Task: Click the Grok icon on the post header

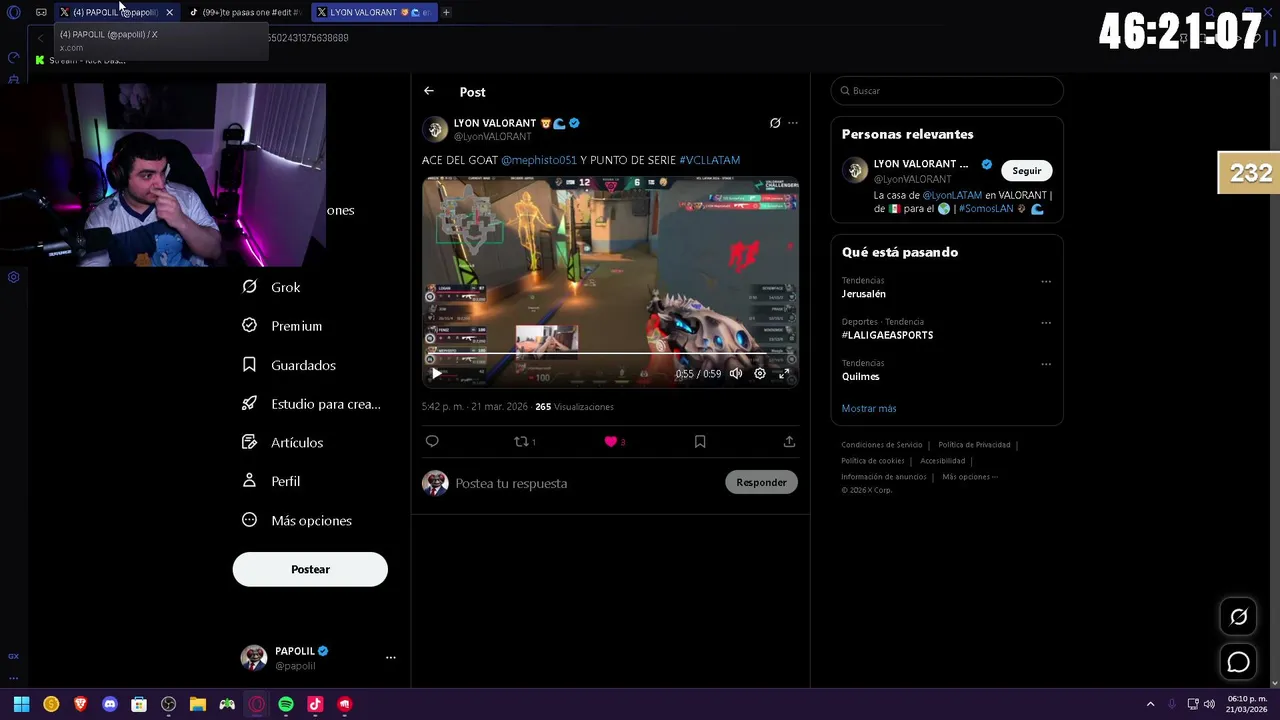Action: point(775,123)
